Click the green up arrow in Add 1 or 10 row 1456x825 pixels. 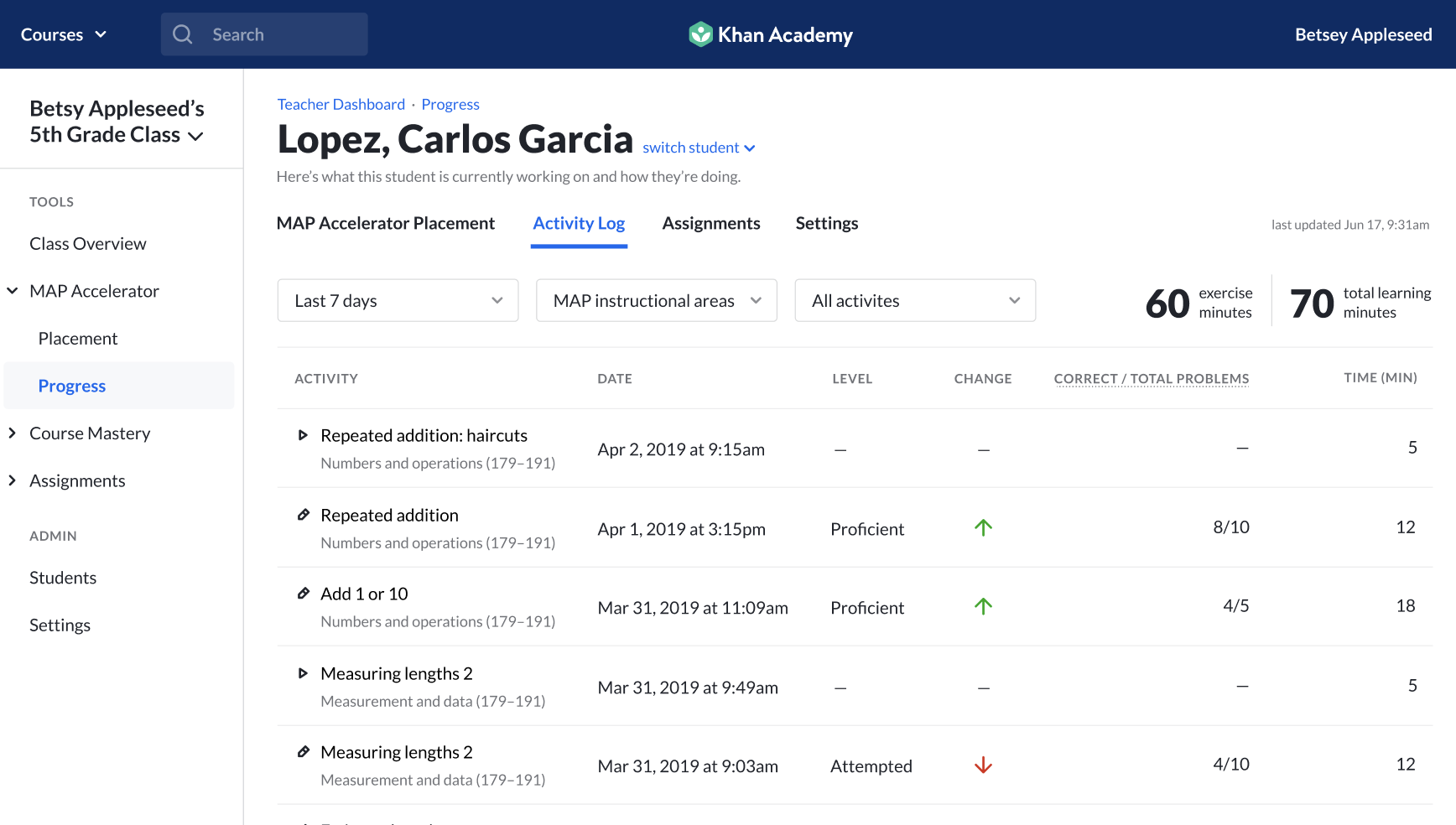click(984, 606)
